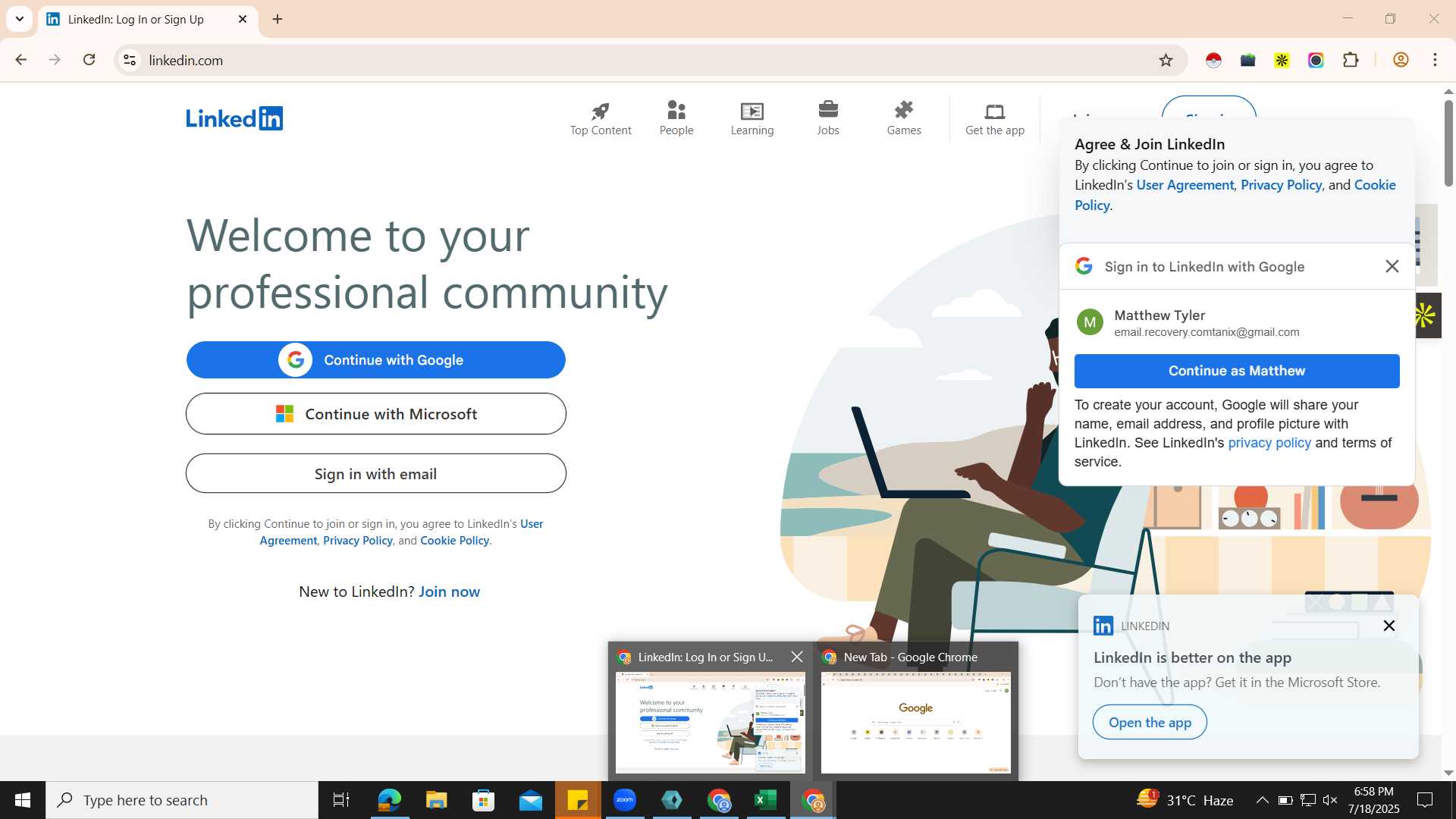This screenshot has width=1456, height=819.
Task: Open the Chrome profile avatar icon
Action: (1401, 60)
